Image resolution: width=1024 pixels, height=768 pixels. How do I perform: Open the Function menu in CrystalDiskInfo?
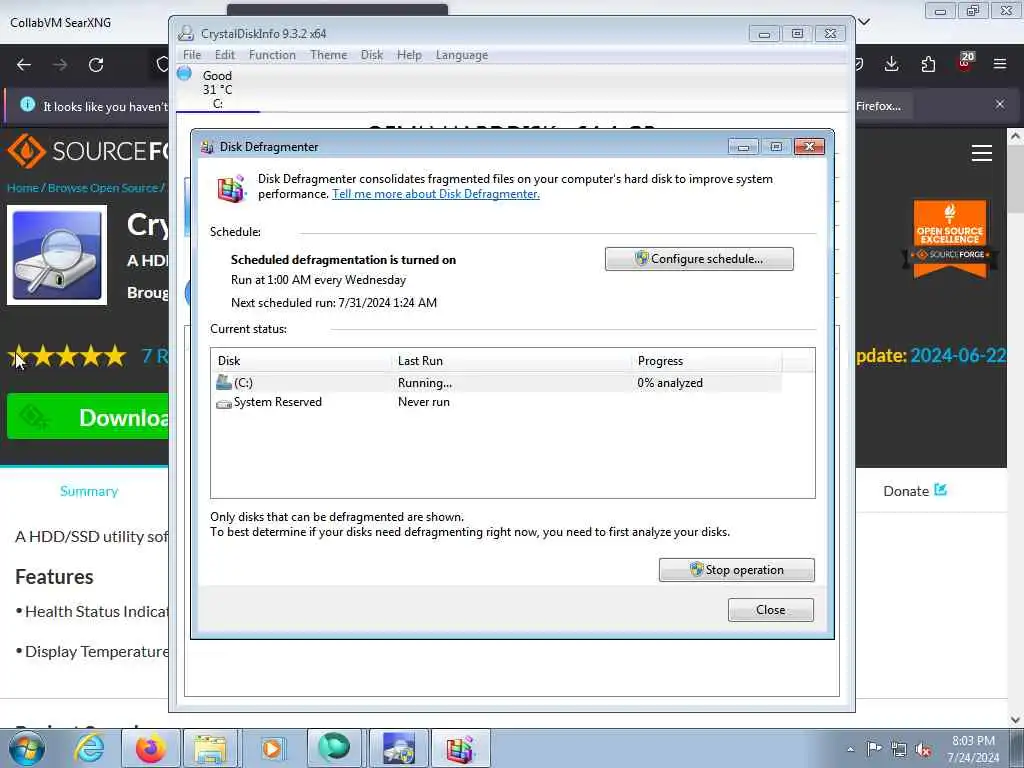(x=272, y=55)
